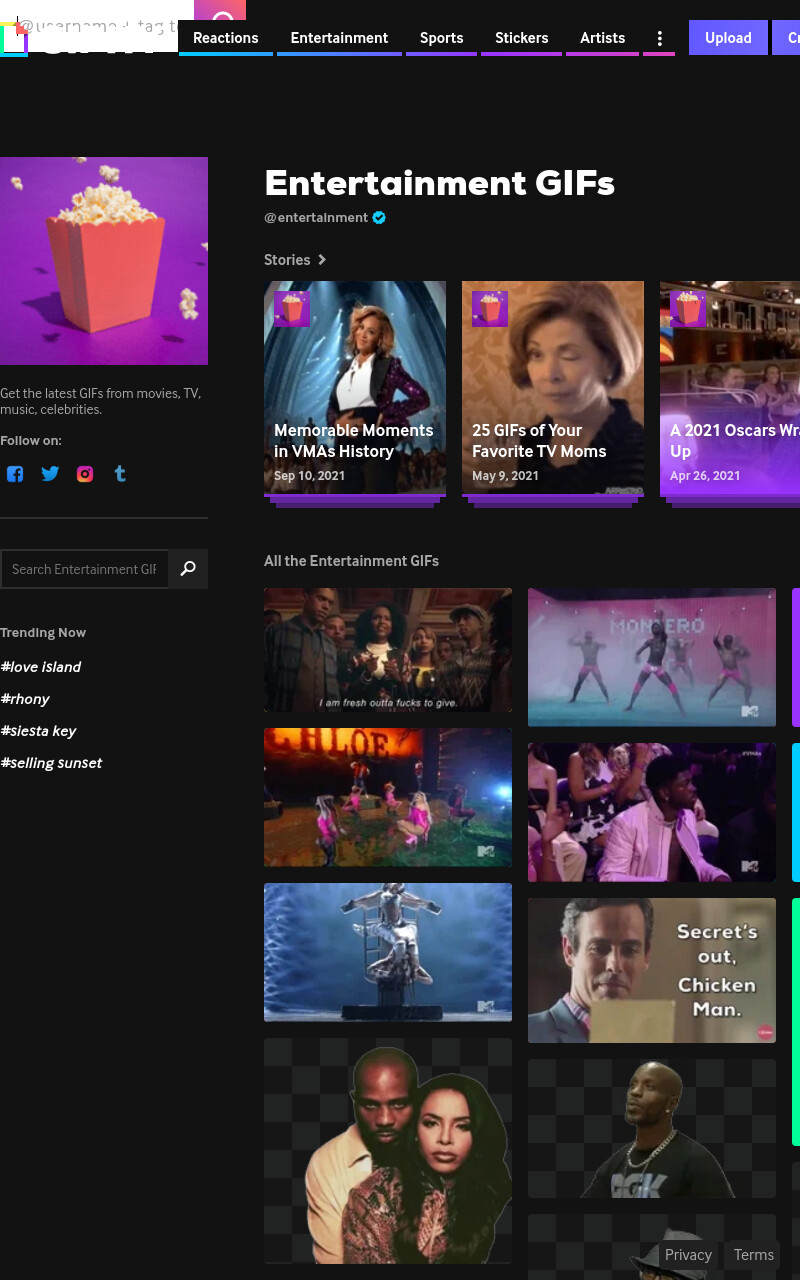Click the popcorn avatar on the VMAs story
Viewport: 800px width, 1280px height.
tap(292, 309)
